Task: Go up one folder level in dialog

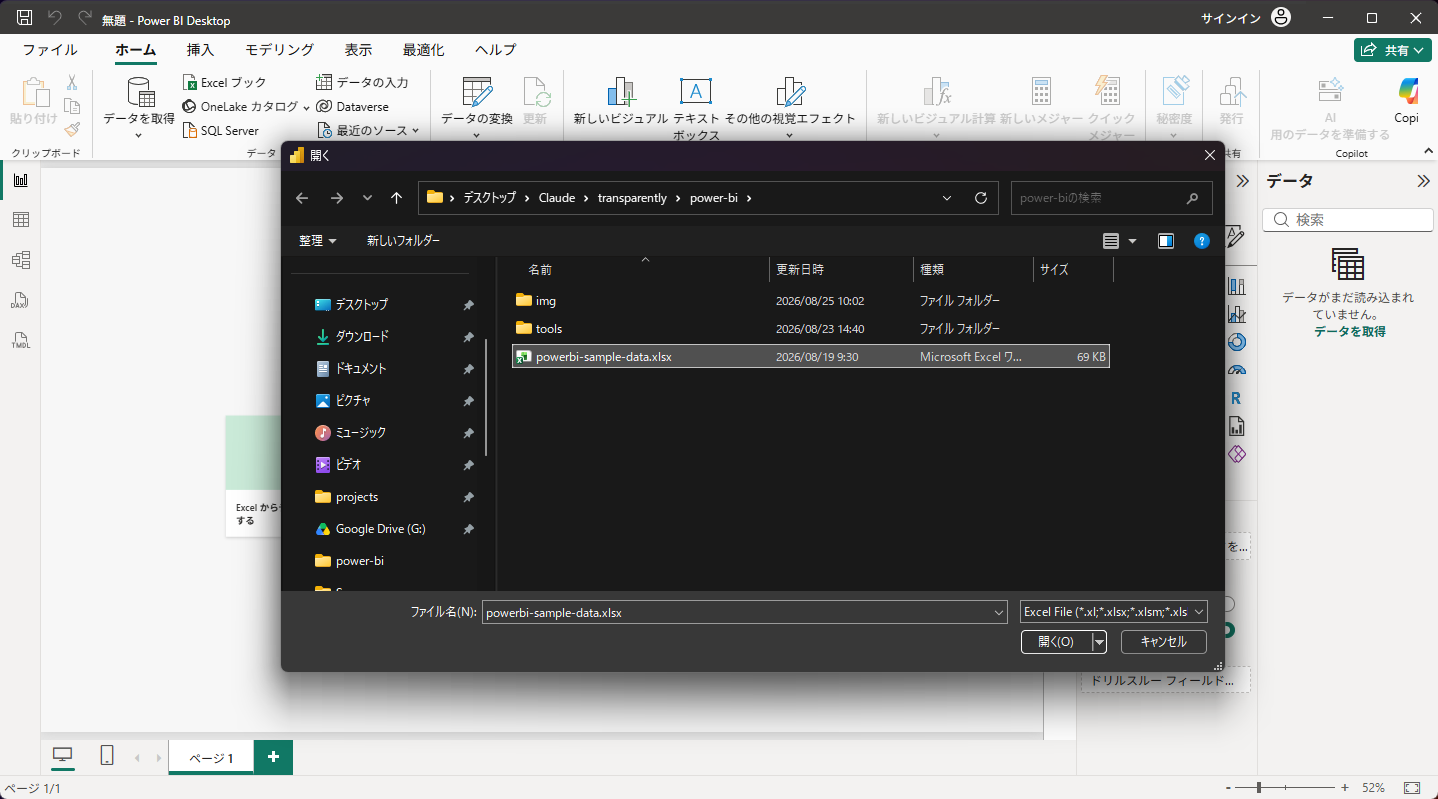Action: [x=396, y=198]
